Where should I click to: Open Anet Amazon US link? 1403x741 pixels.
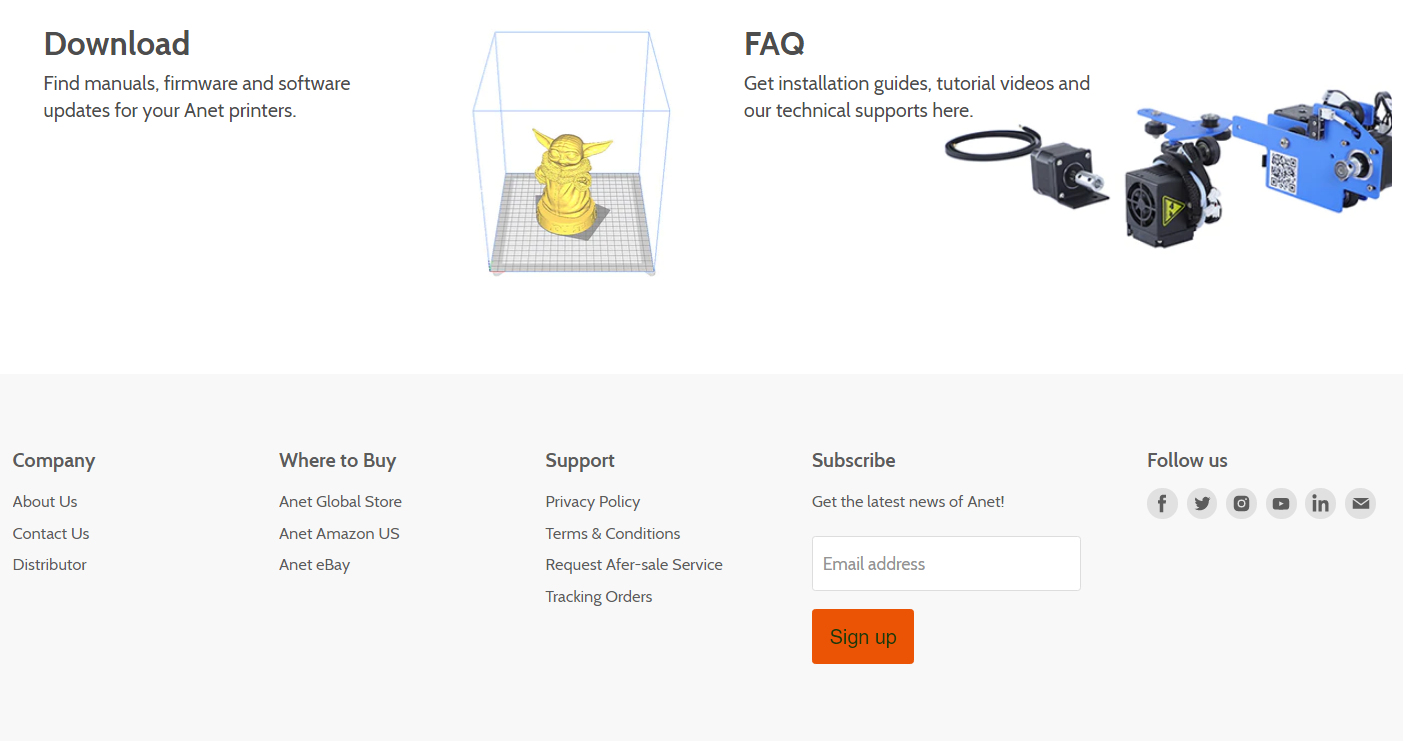click(x=339, y=534)
